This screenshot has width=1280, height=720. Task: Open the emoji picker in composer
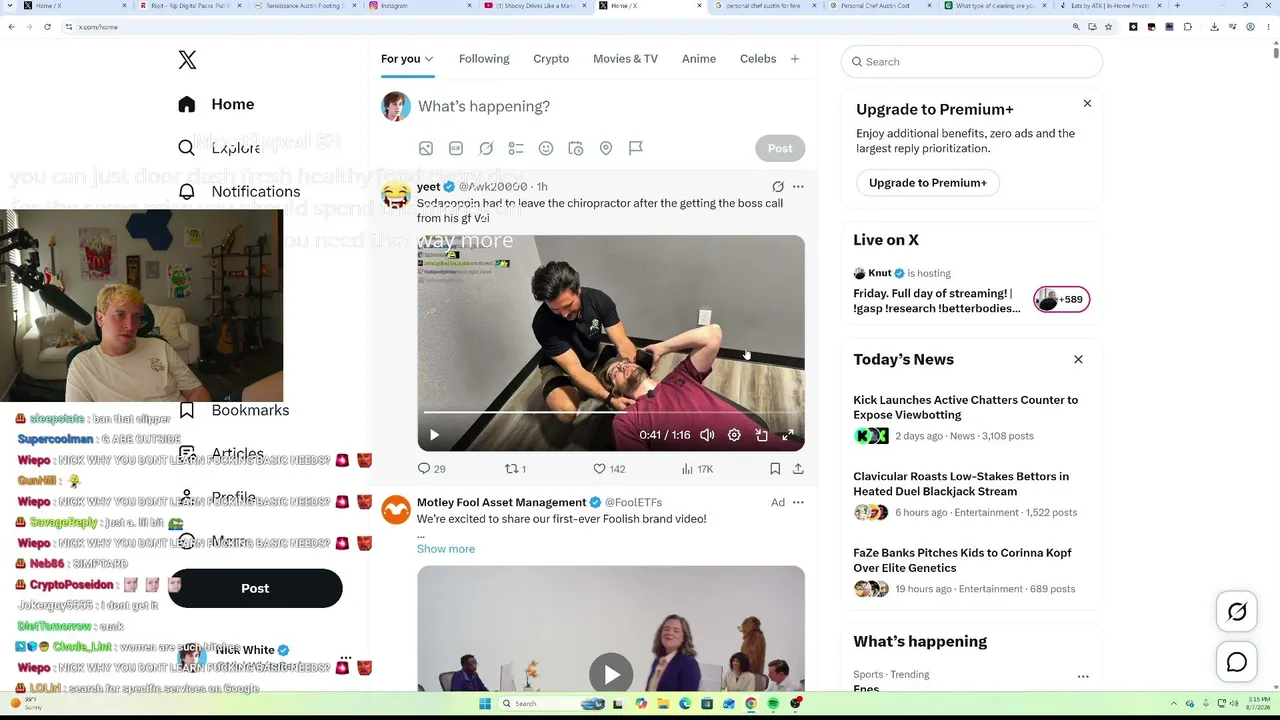546,148
